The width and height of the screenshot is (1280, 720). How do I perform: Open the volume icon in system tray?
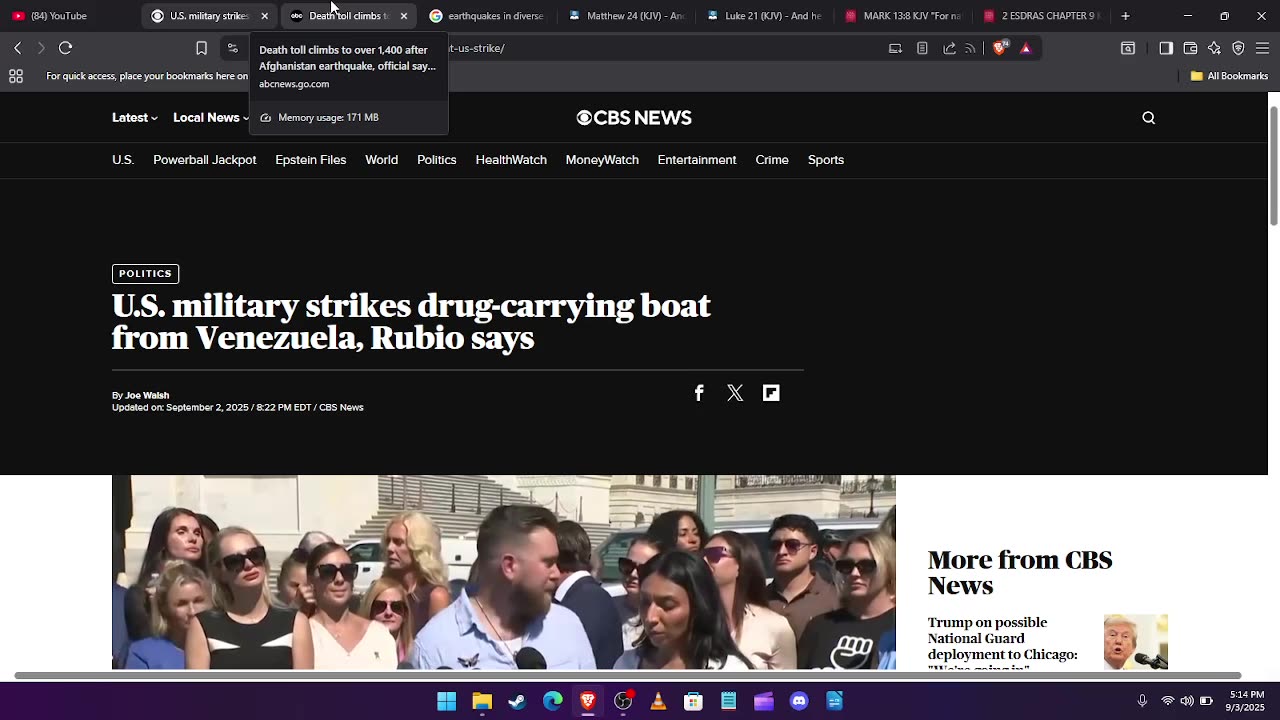click(x=1187, y=701)
